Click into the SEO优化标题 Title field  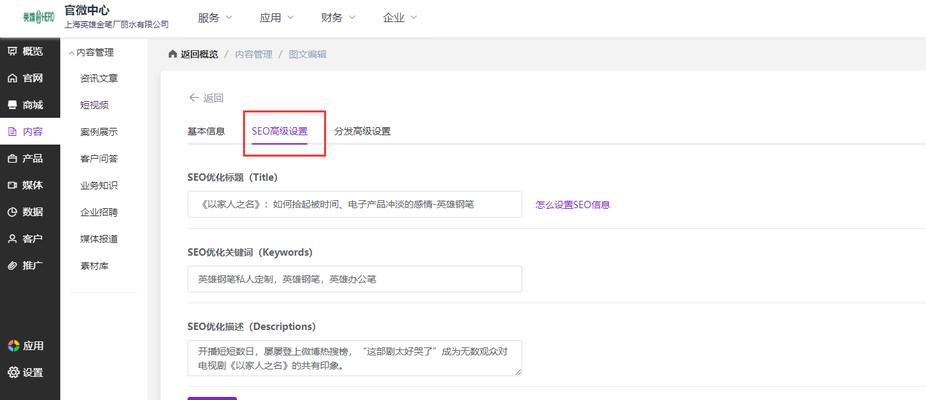point(354,204)
